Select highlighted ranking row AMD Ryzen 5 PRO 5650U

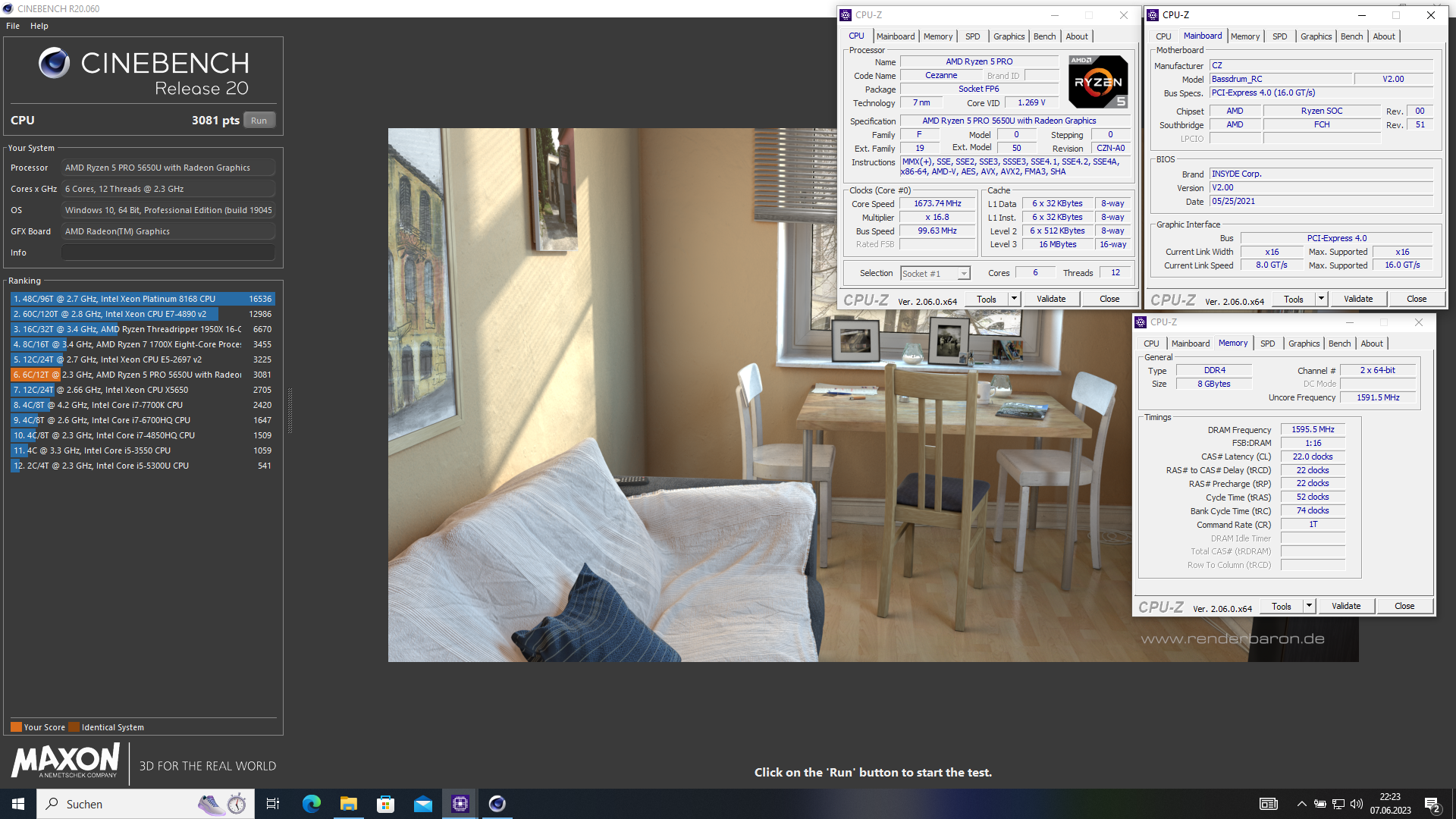click(x=143, y=375)
